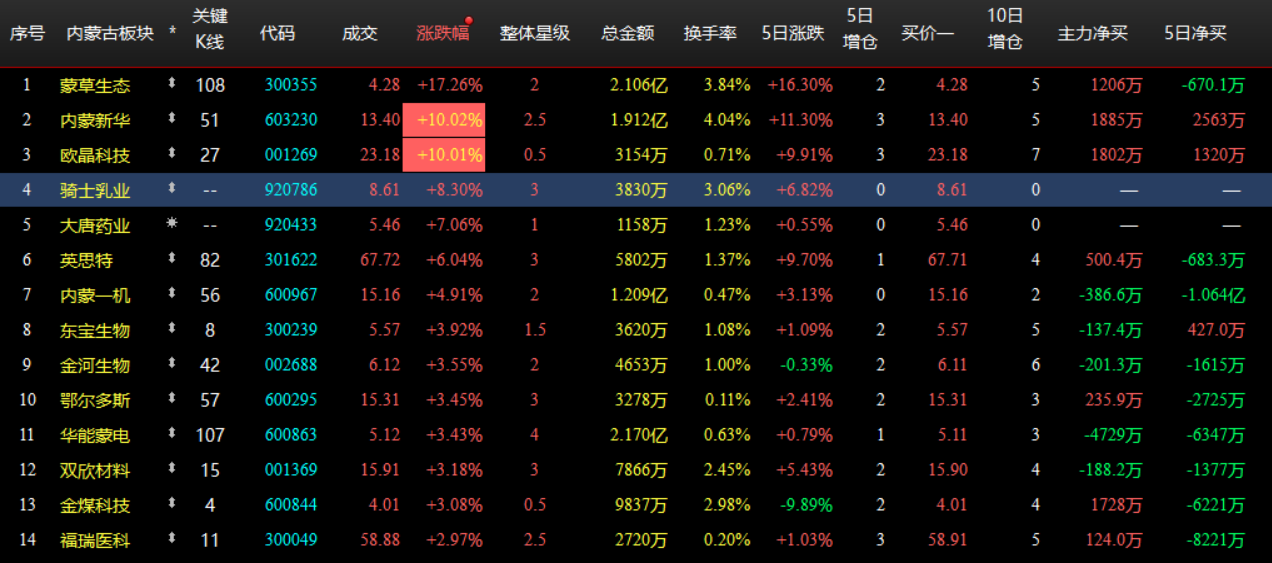Sort by the 主力净买 column header
The height and width of the screenshot is (563, 1272).
click(1093, 33)
